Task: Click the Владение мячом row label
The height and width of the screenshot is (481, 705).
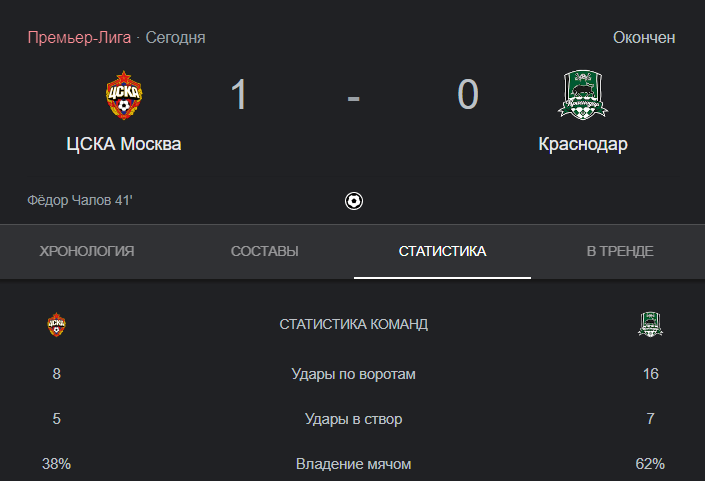Action: click(353, 464)
